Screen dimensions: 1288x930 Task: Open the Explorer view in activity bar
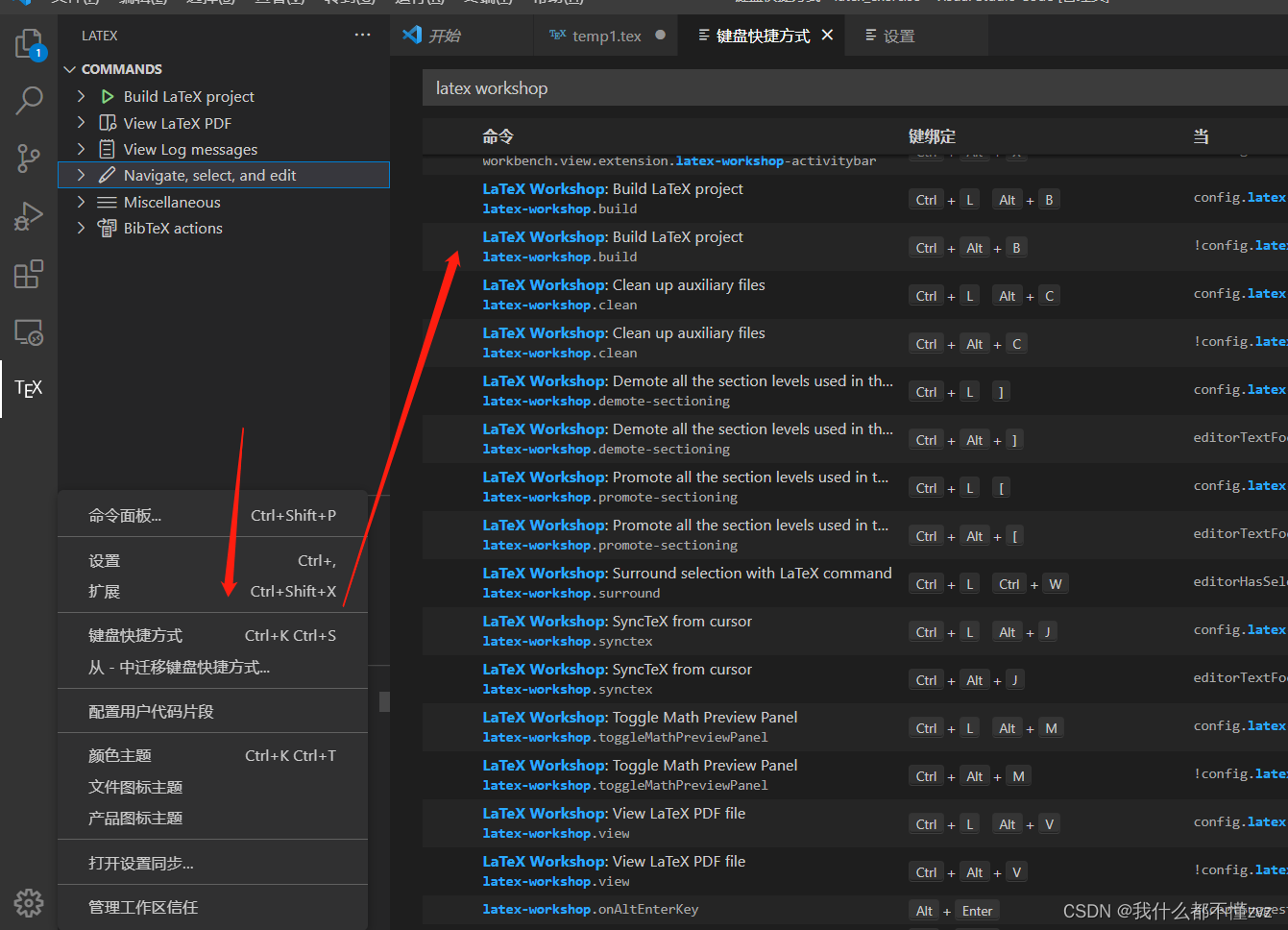30,44
